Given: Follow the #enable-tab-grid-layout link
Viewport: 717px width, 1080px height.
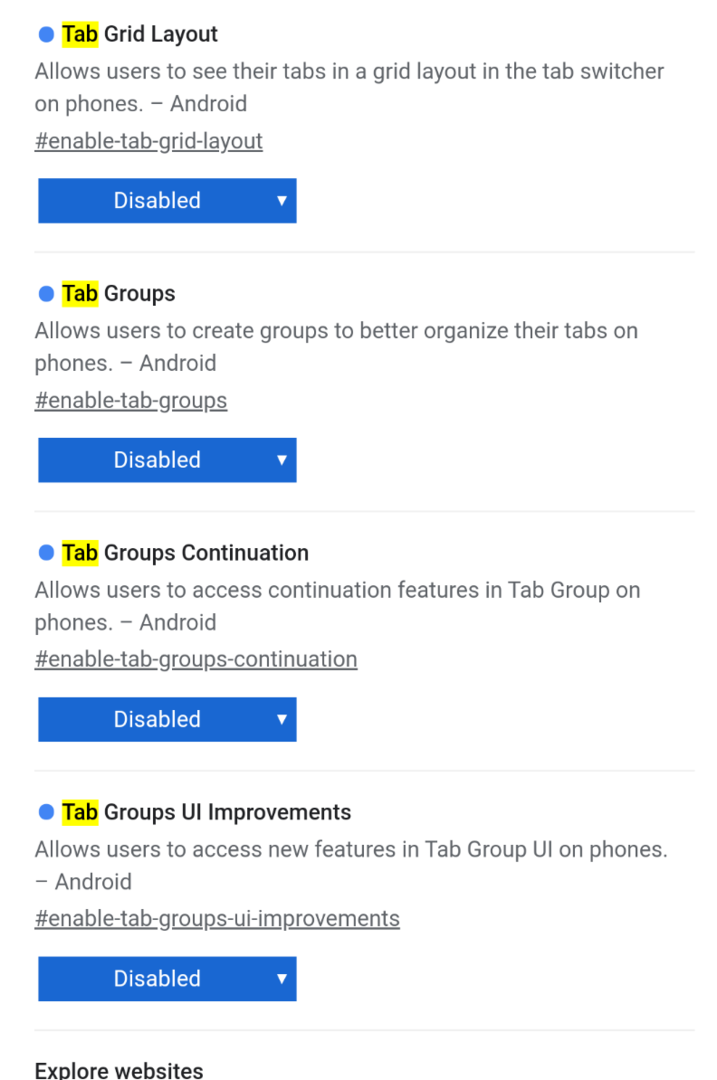Looking at the screenshot, I should coord(149,141).
